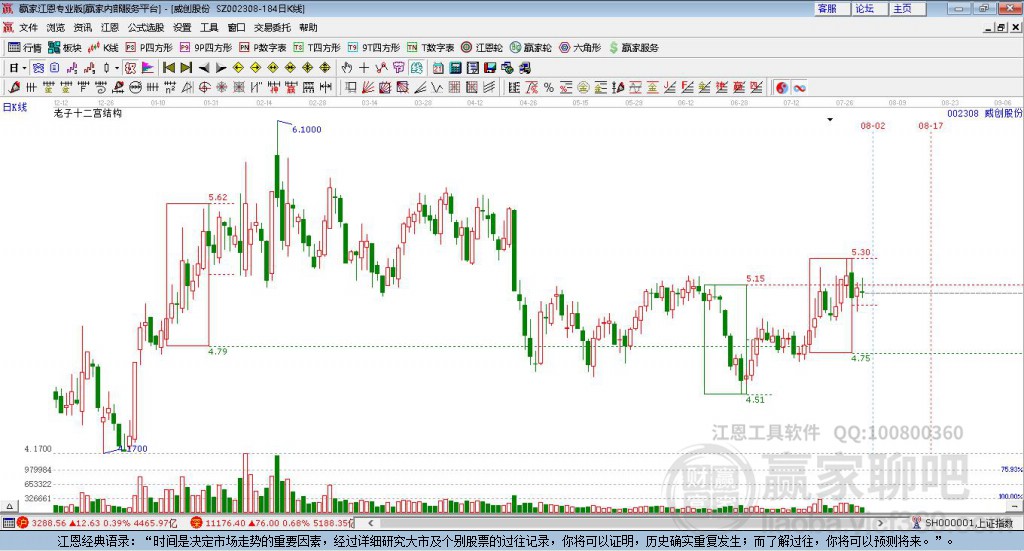Click the 6.1000 peak price label
1024x551 pixels.
pos(307,129)
